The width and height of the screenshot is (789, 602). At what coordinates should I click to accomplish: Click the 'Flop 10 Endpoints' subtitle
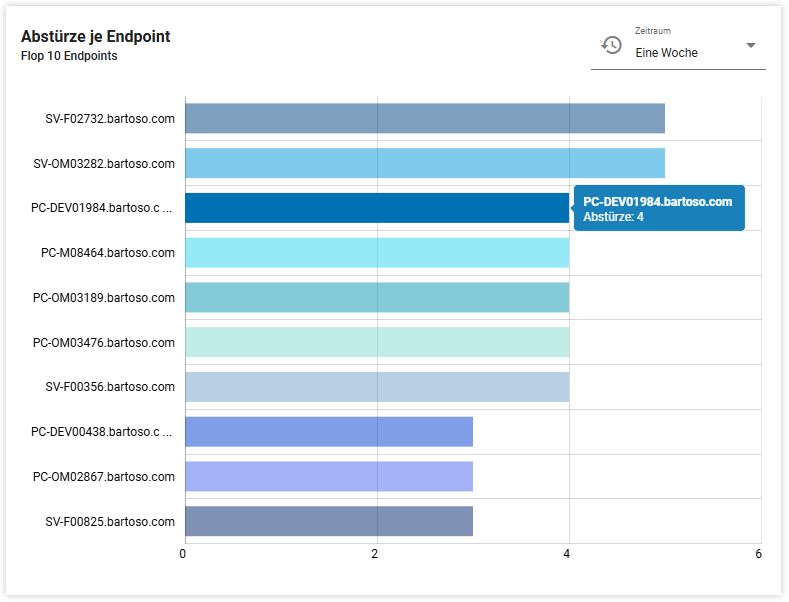coord(69,56)
